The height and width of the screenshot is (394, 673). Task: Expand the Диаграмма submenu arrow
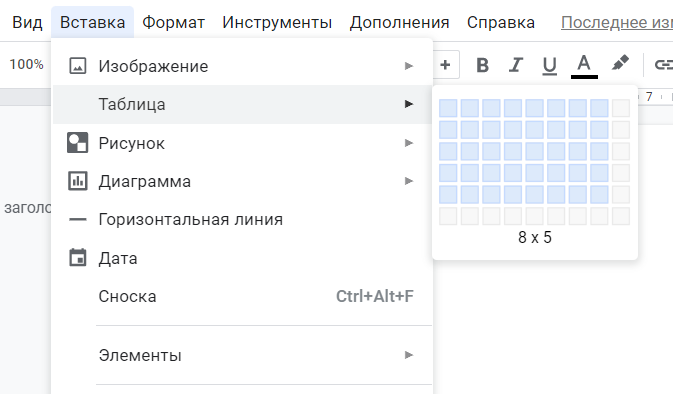point(409,181)
